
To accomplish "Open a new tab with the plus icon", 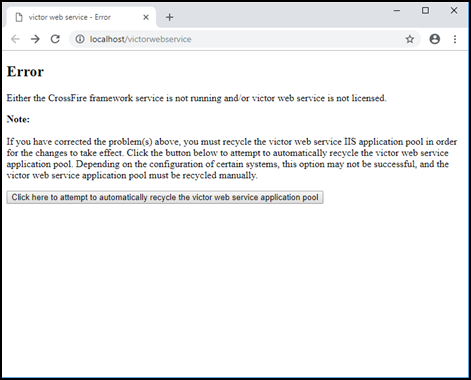I will pyautogui.click(x=170, y=17).
